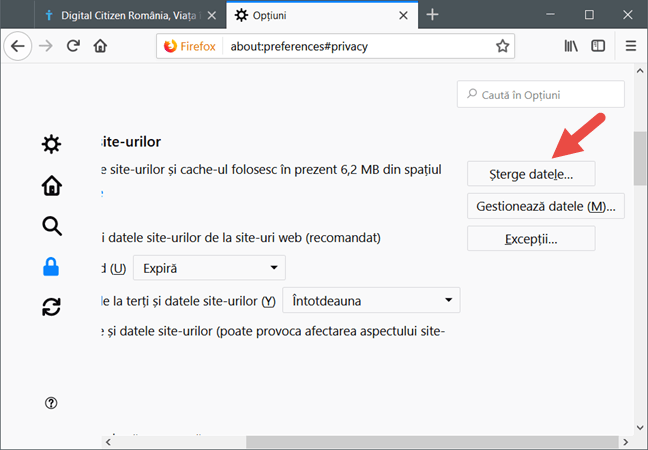
Task: Bookmark this page with star icon
Action: click(x=502, y=46)
